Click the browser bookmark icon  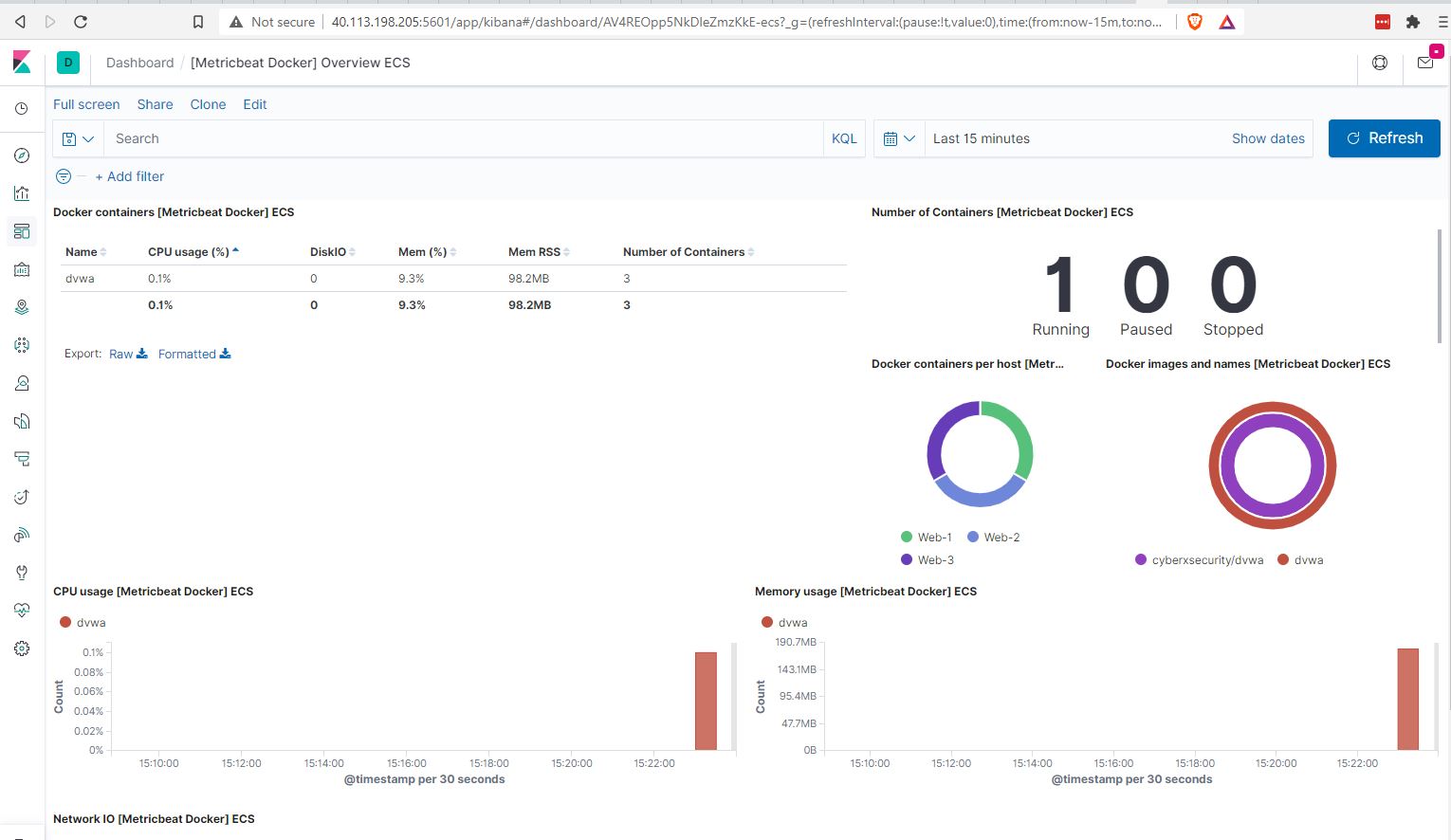(x=197, y=21)
